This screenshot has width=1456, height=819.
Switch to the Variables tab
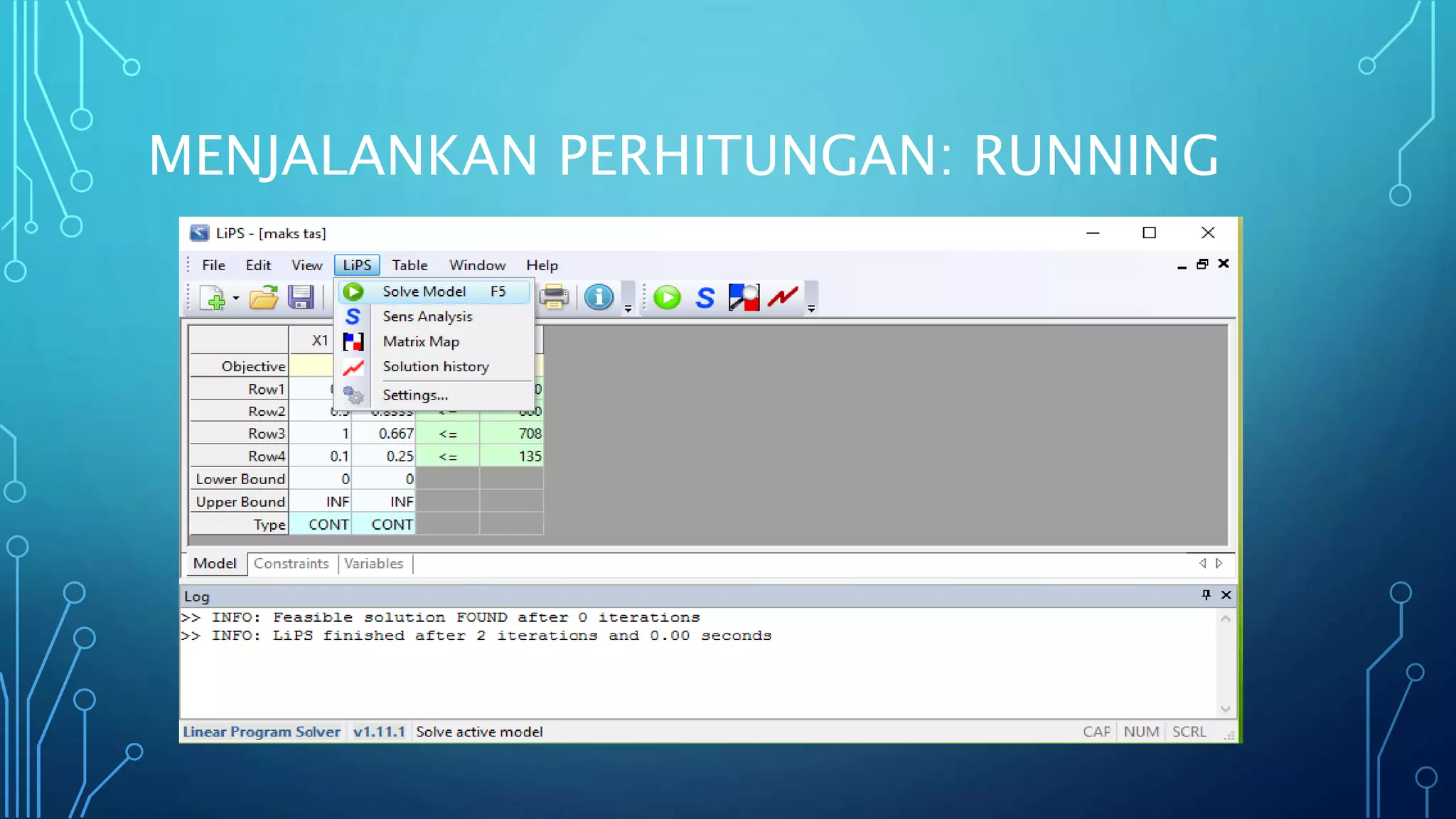point(374,564)
